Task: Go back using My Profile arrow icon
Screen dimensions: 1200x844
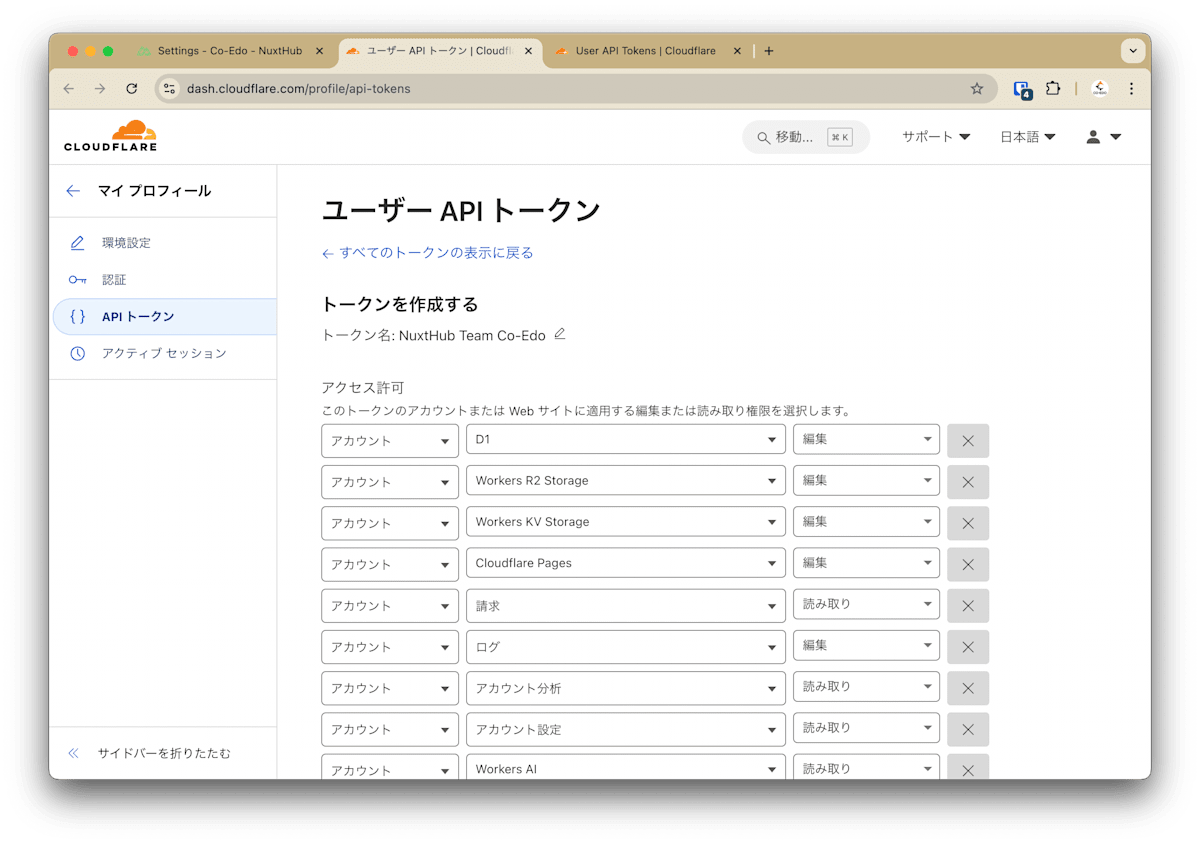Action: click(x=73, y=191)
